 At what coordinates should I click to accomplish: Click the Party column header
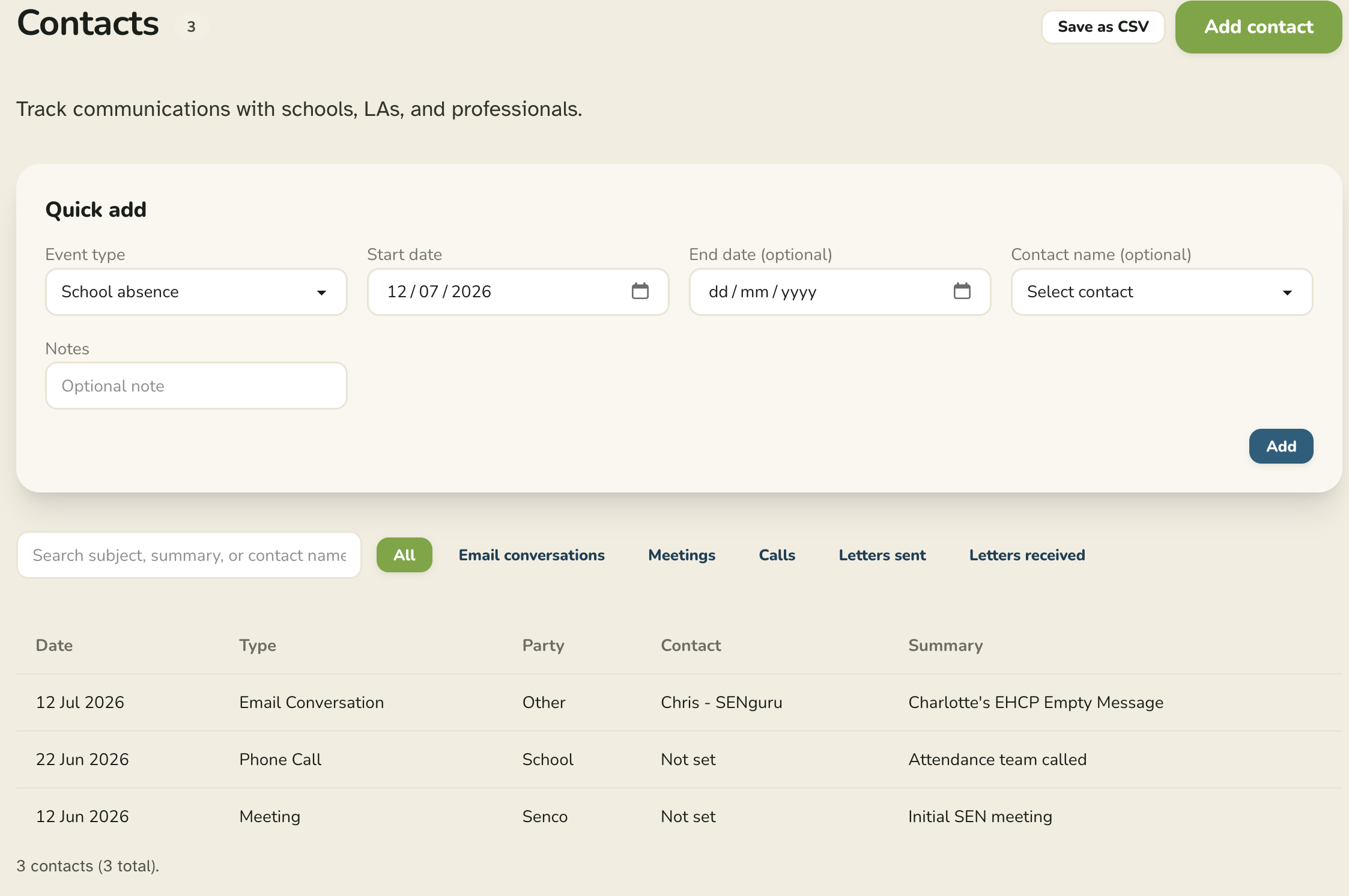543,646
